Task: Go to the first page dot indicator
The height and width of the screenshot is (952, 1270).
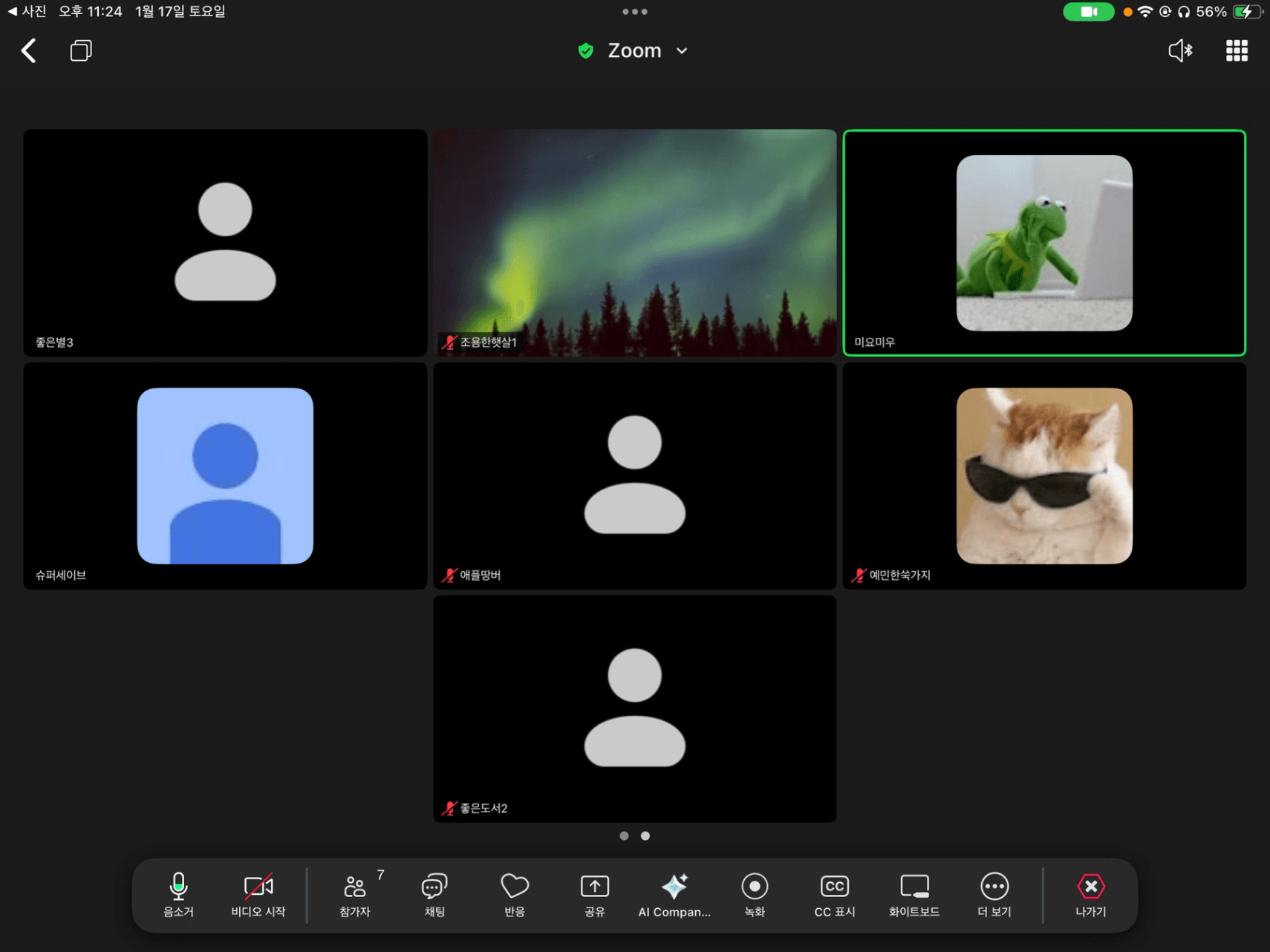Action: coord(624,835)
